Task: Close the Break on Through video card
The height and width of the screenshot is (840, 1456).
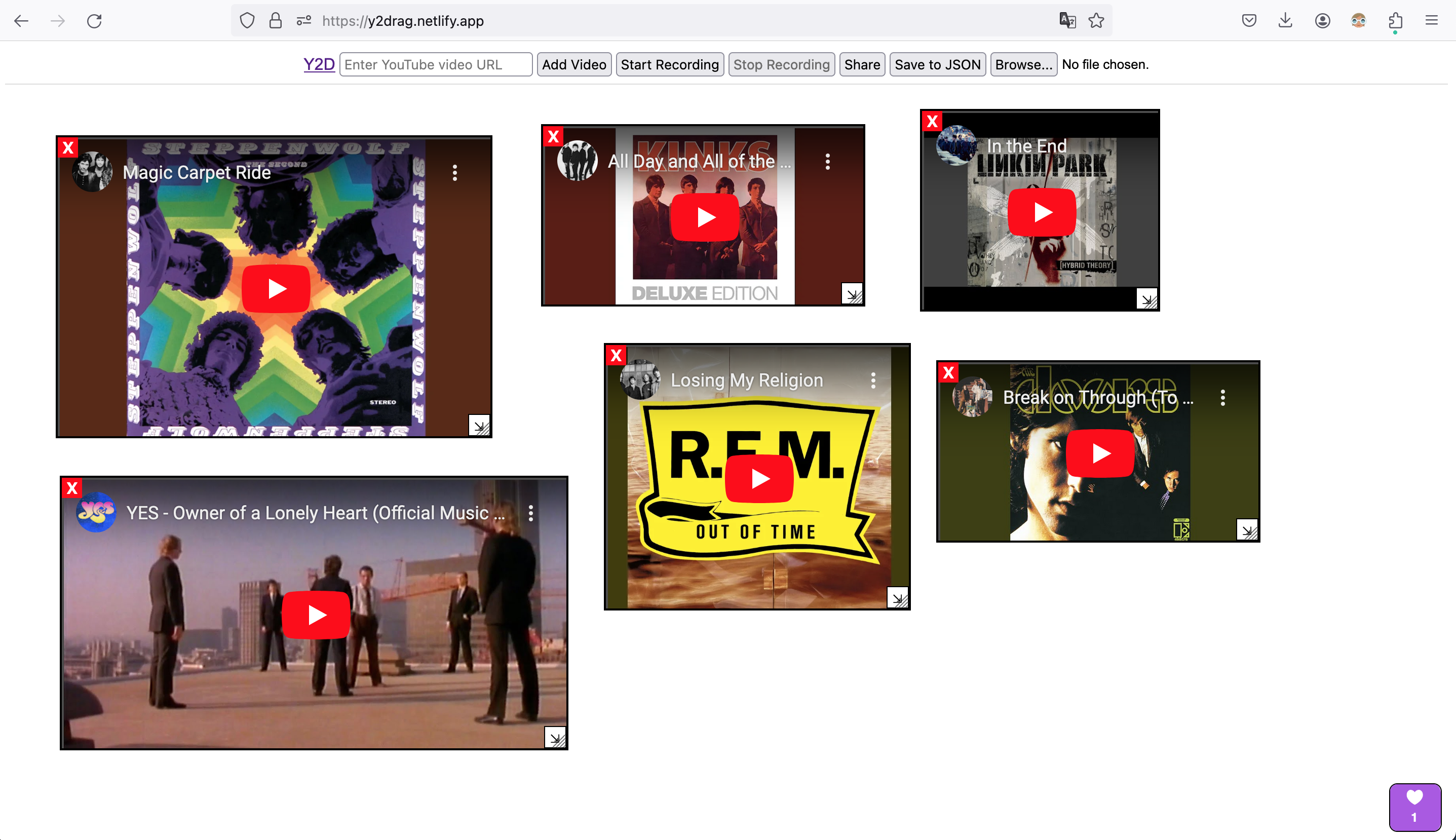Action: click(x=948, y=373)
